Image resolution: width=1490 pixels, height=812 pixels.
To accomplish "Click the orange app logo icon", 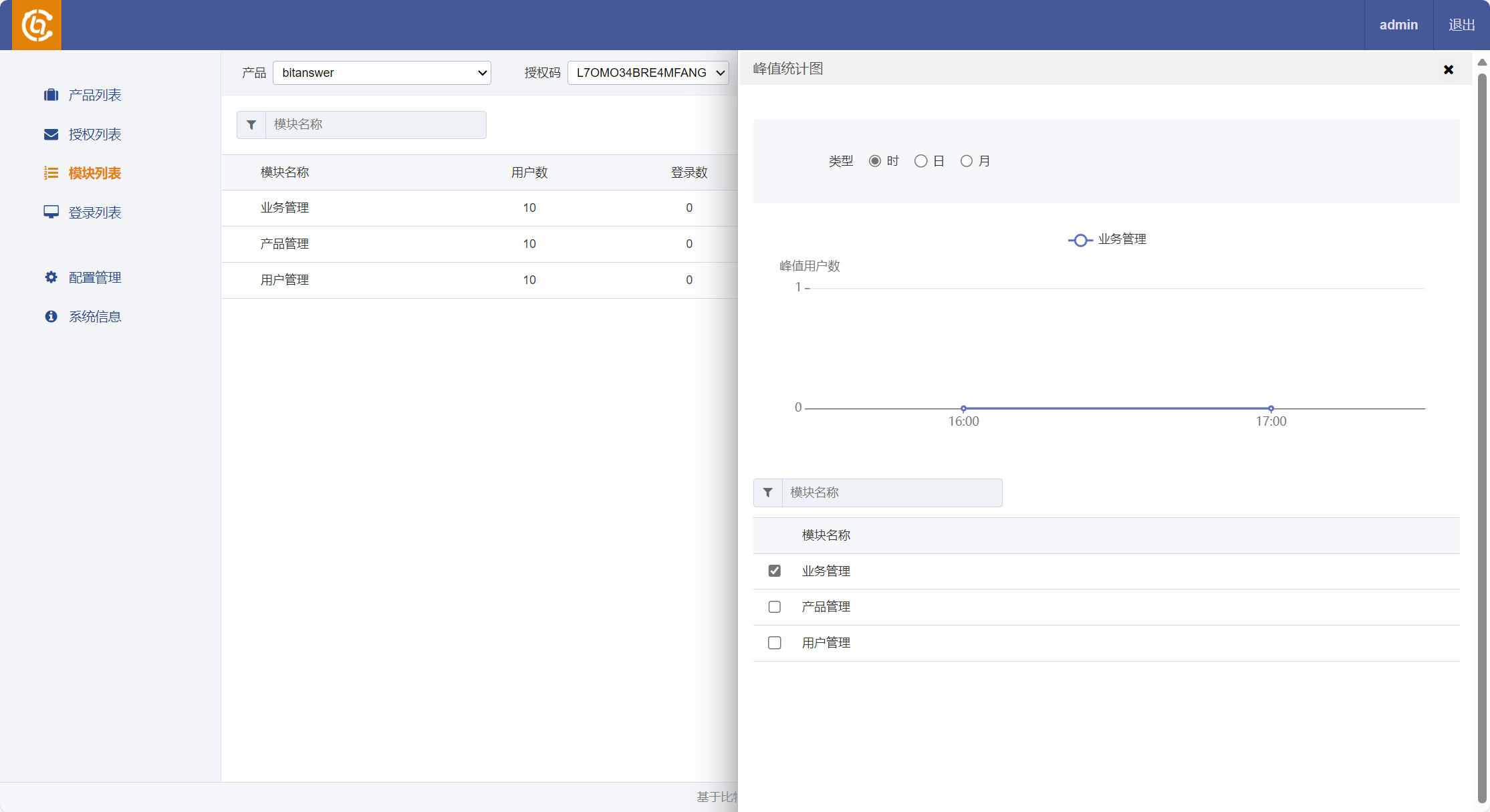I will coord(37,25).
